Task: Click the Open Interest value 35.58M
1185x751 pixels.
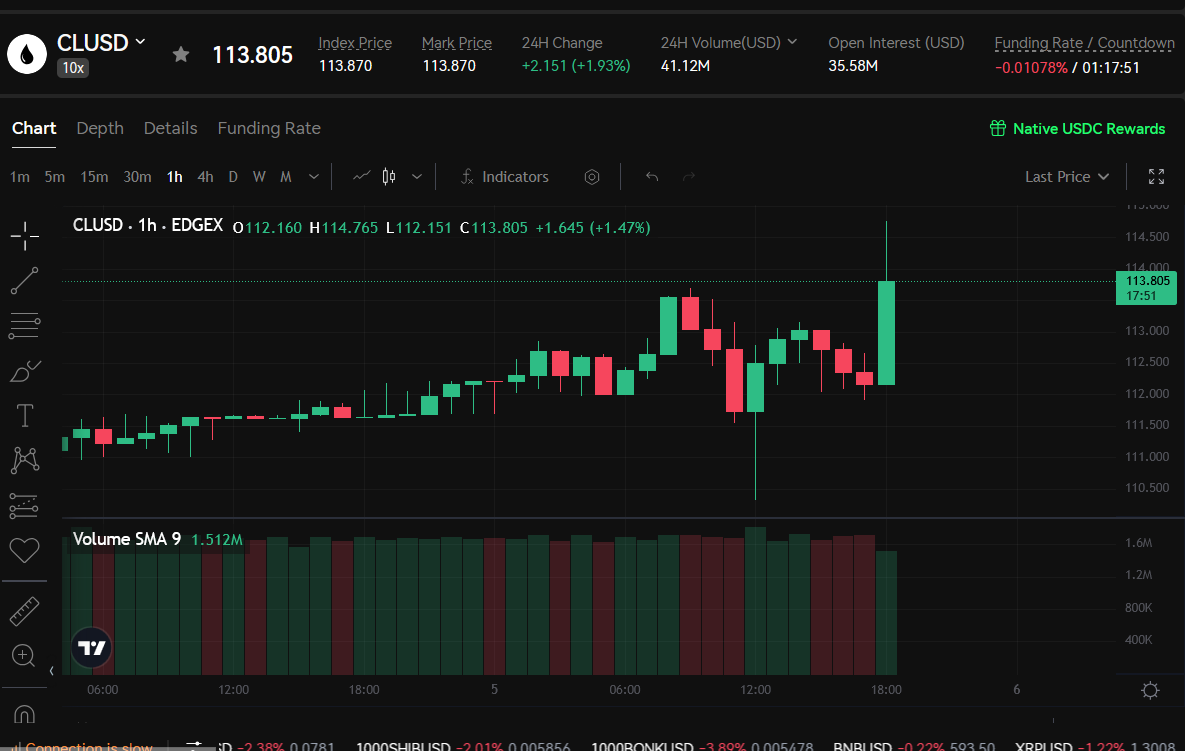Action: (x=852, y=66)
